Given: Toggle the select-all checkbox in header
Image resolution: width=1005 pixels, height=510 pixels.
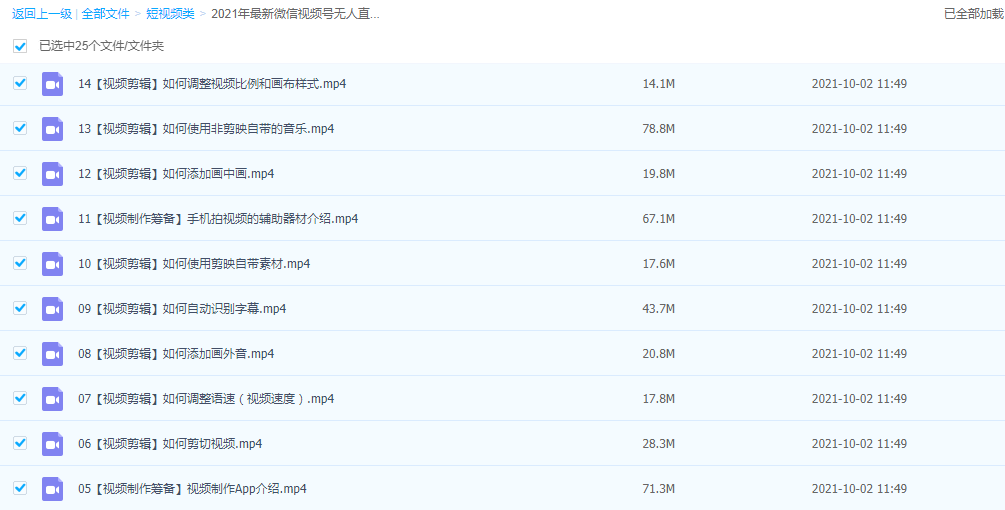Looking at the screenshot, I should (20, 46).
